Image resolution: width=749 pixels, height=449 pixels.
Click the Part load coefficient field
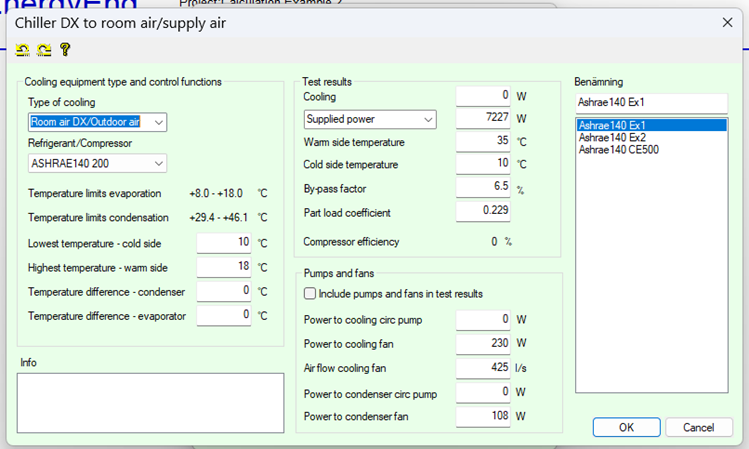click(x=483, y=210)
